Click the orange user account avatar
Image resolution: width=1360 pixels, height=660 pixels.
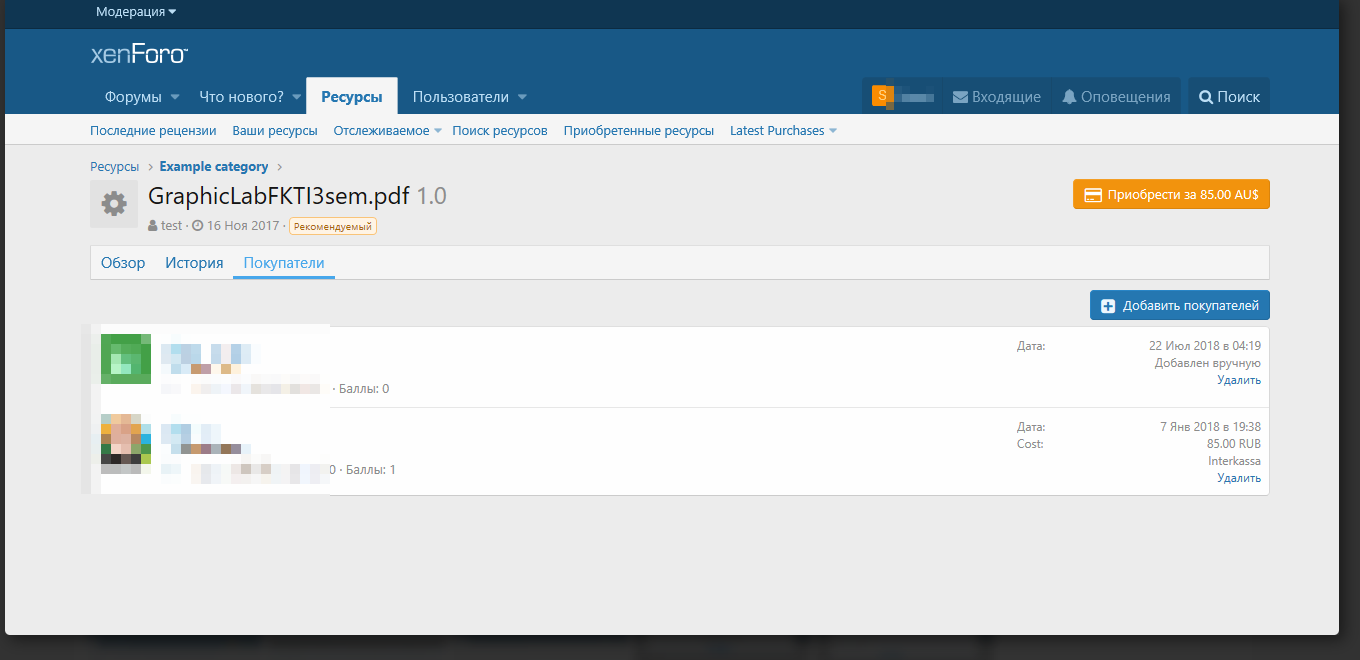[x=881, y=96]
